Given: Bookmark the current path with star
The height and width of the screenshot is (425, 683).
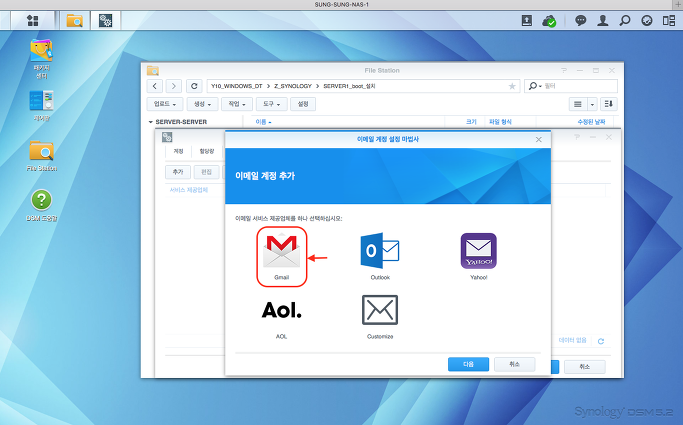Looking at the screenshot, I should pos(512,86).
